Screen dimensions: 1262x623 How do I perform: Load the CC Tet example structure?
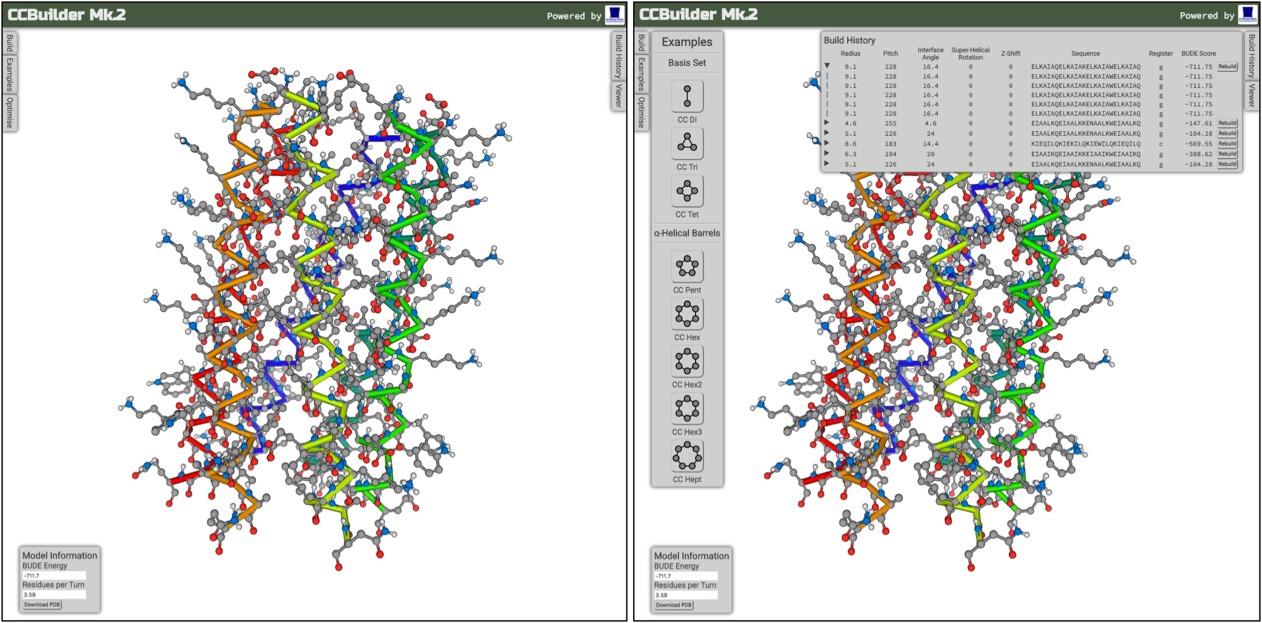[687, 190]
